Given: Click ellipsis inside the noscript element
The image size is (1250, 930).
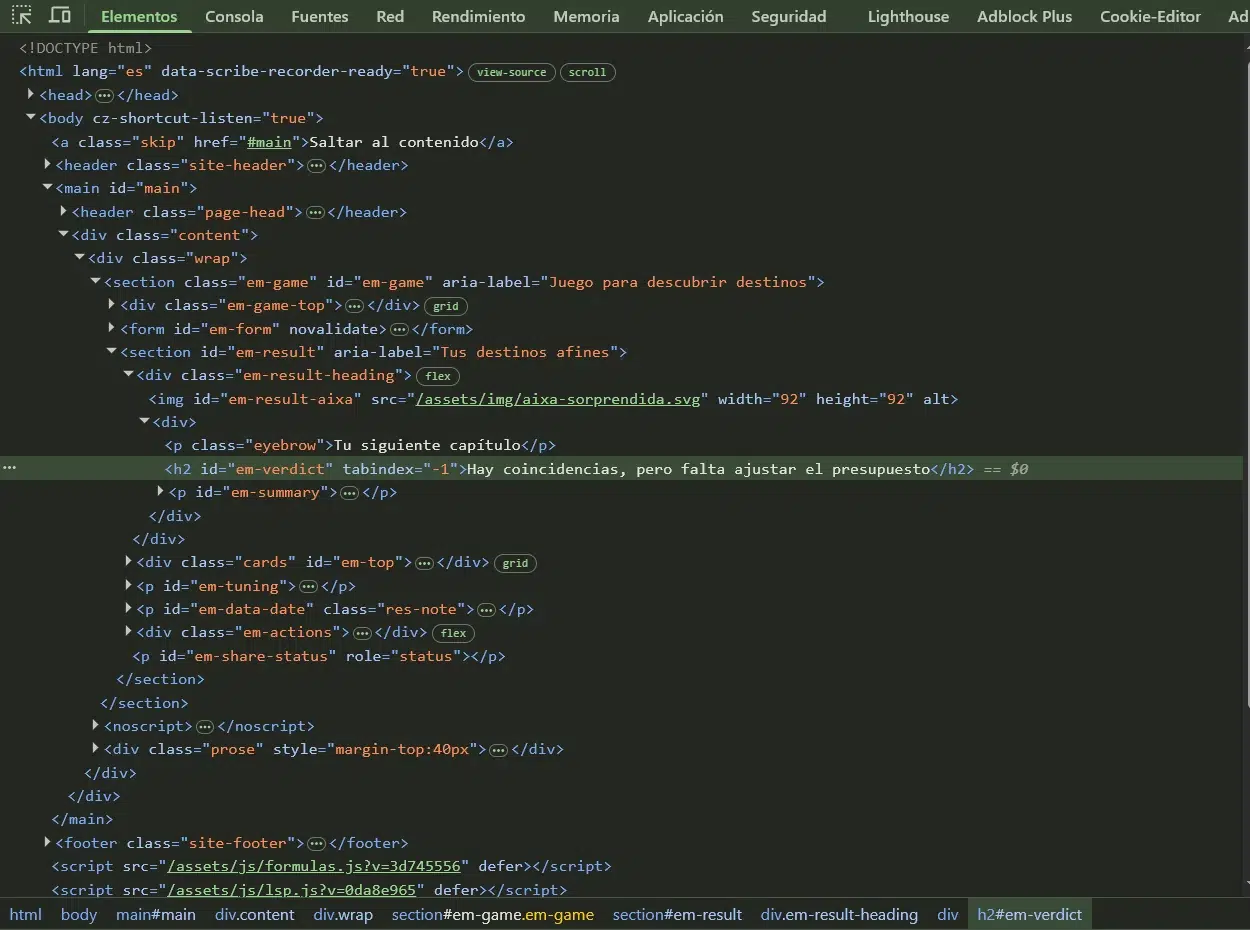Looking at the screenshot, I should 204,727.
